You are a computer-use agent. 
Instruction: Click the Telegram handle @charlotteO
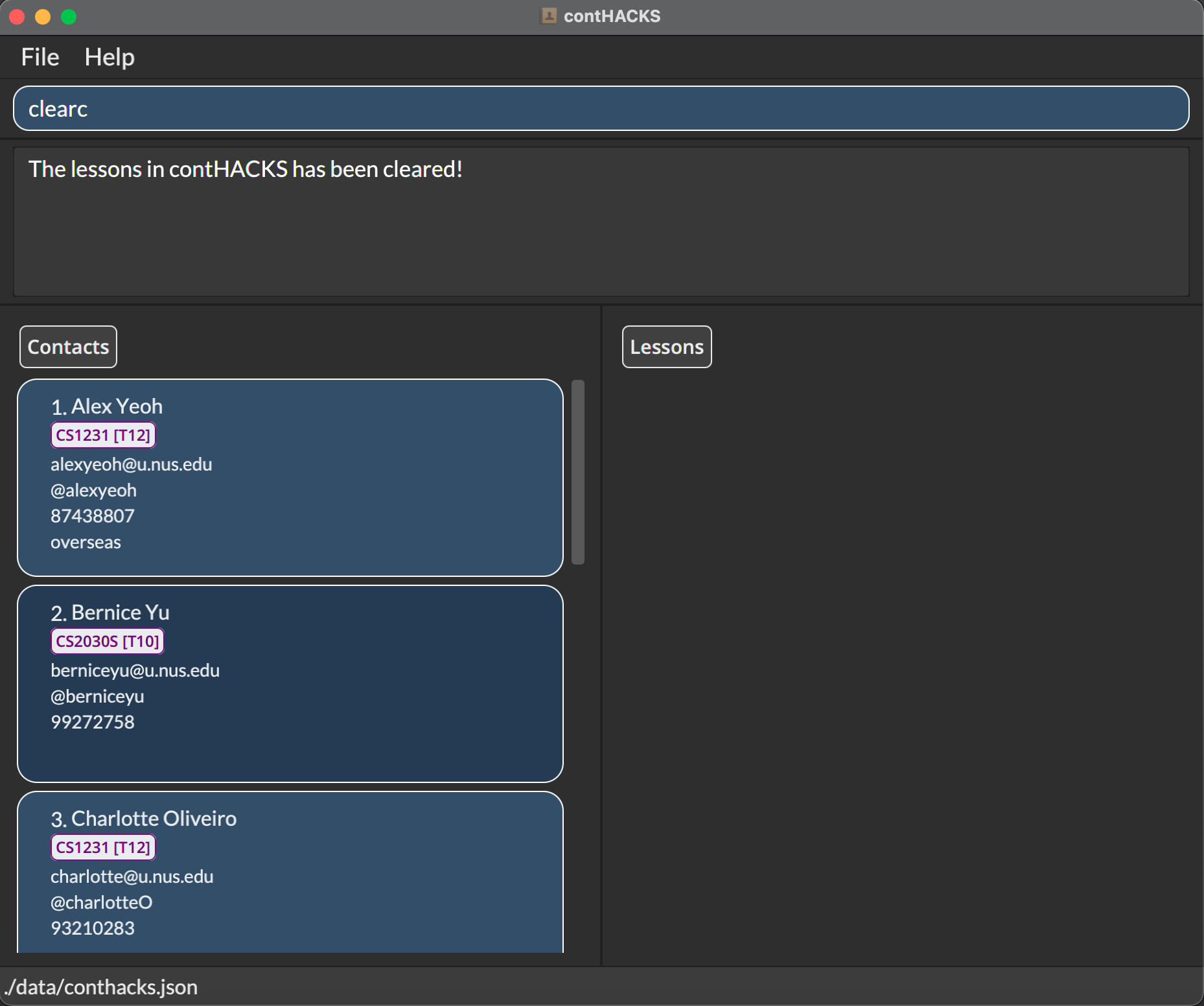tap(102, 902)
